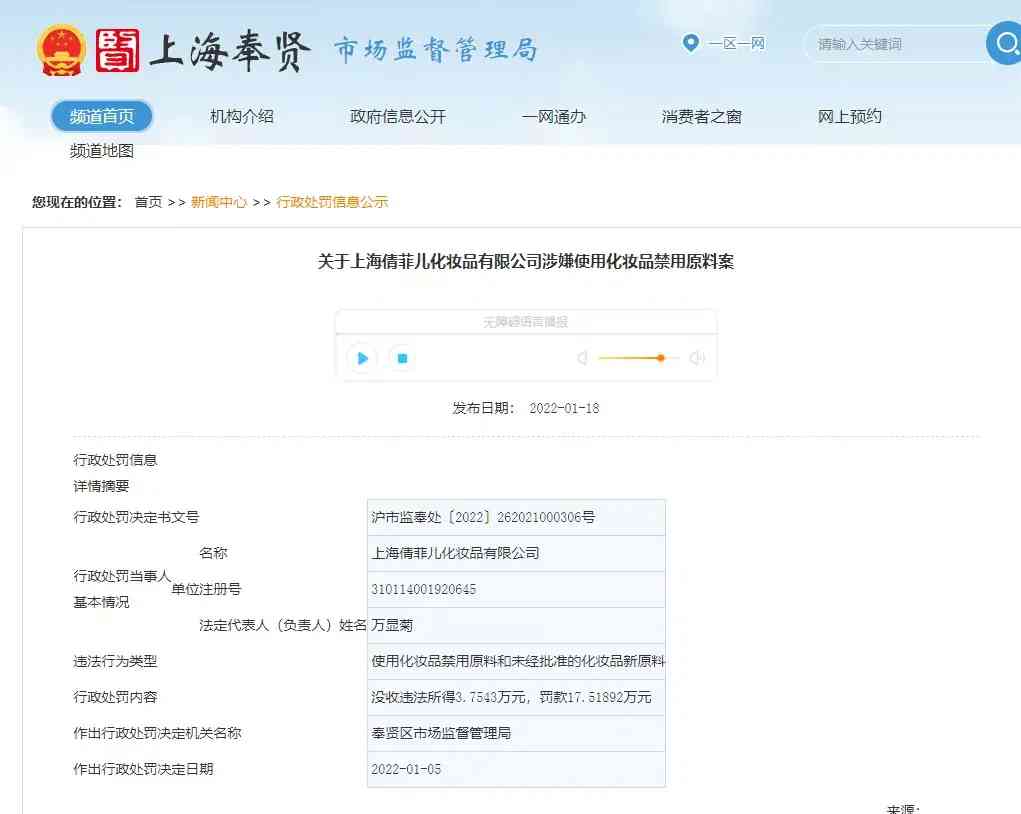Image resolution: width=1021 pixels, height=814 pixels.
Task: Stop the audio narration playback
Action: click(x=400, y=358)
